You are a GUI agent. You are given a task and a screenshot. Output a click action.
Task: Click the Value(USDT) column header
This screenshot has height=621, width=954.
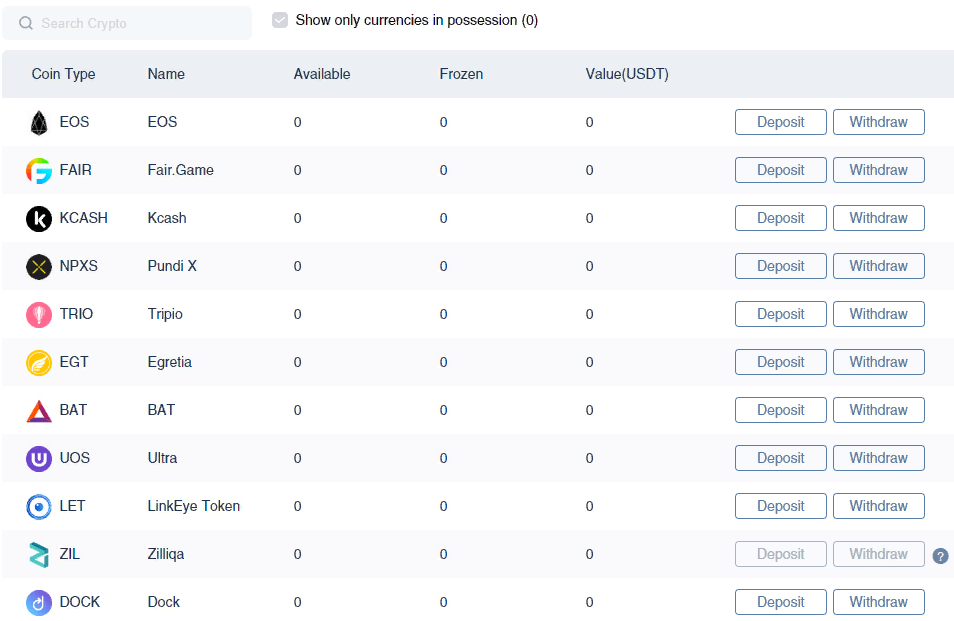(x=627, y=74)
